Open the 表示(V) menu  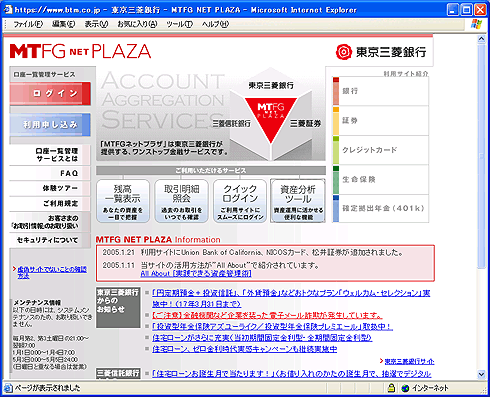pos(96,24)
